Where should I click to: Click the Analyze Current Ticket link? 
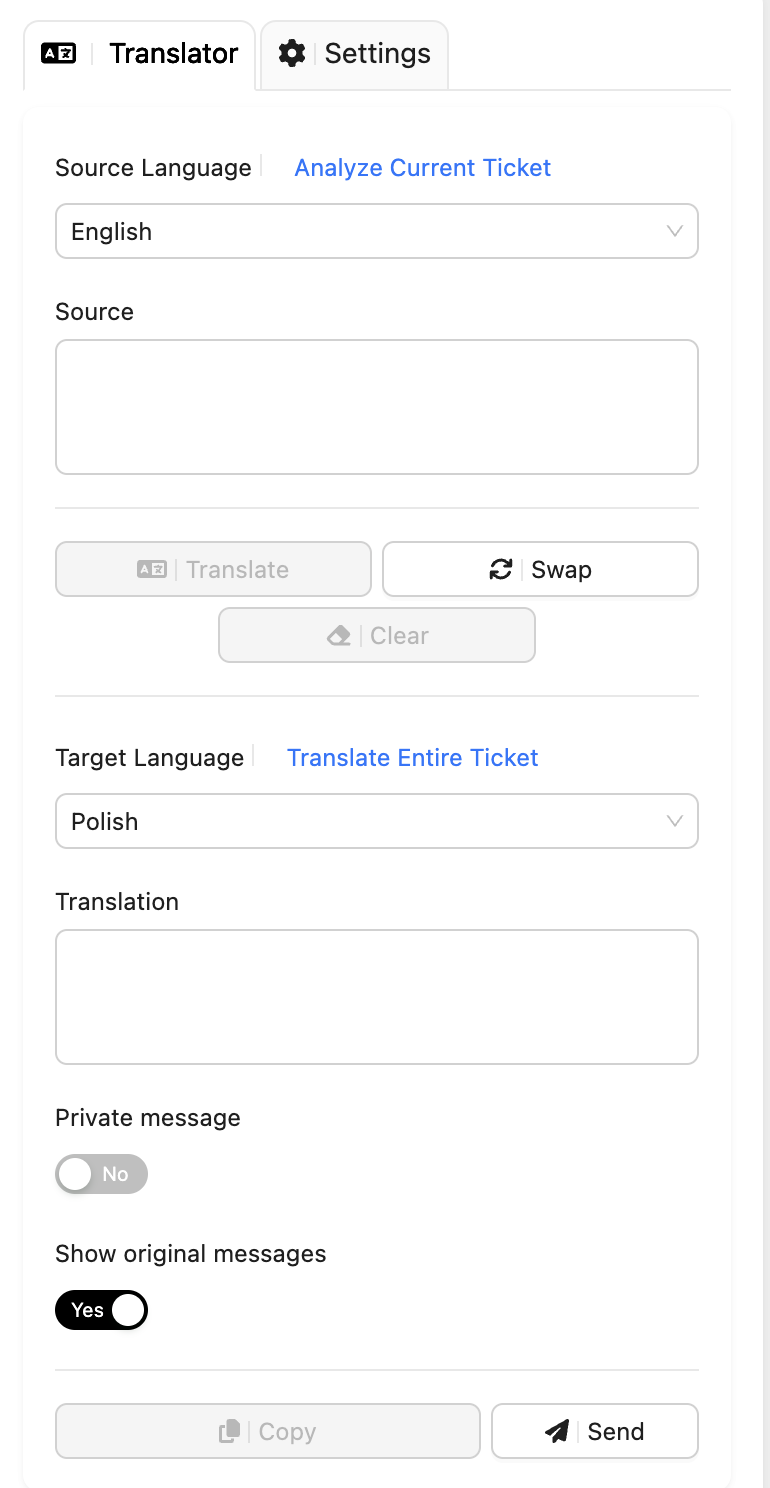(x=422, y=167)
